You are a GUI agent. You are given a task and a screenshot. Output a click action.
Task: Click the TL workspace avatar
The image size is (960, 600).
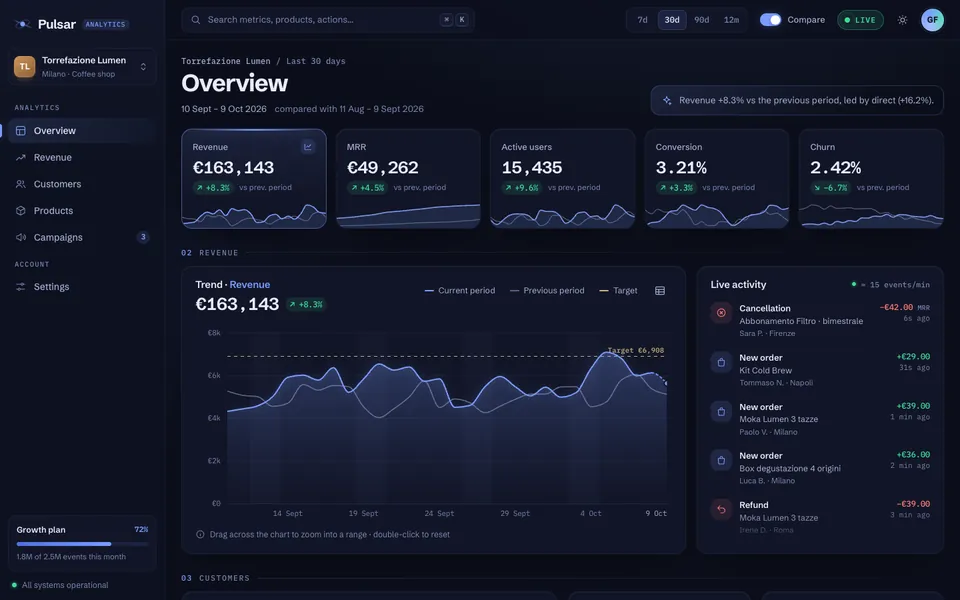(x=24, y=67)
